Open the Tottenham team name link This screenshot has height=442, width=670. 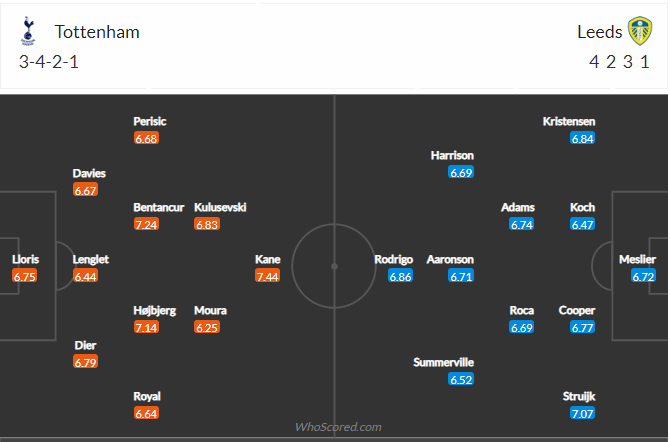click(97, 32)
